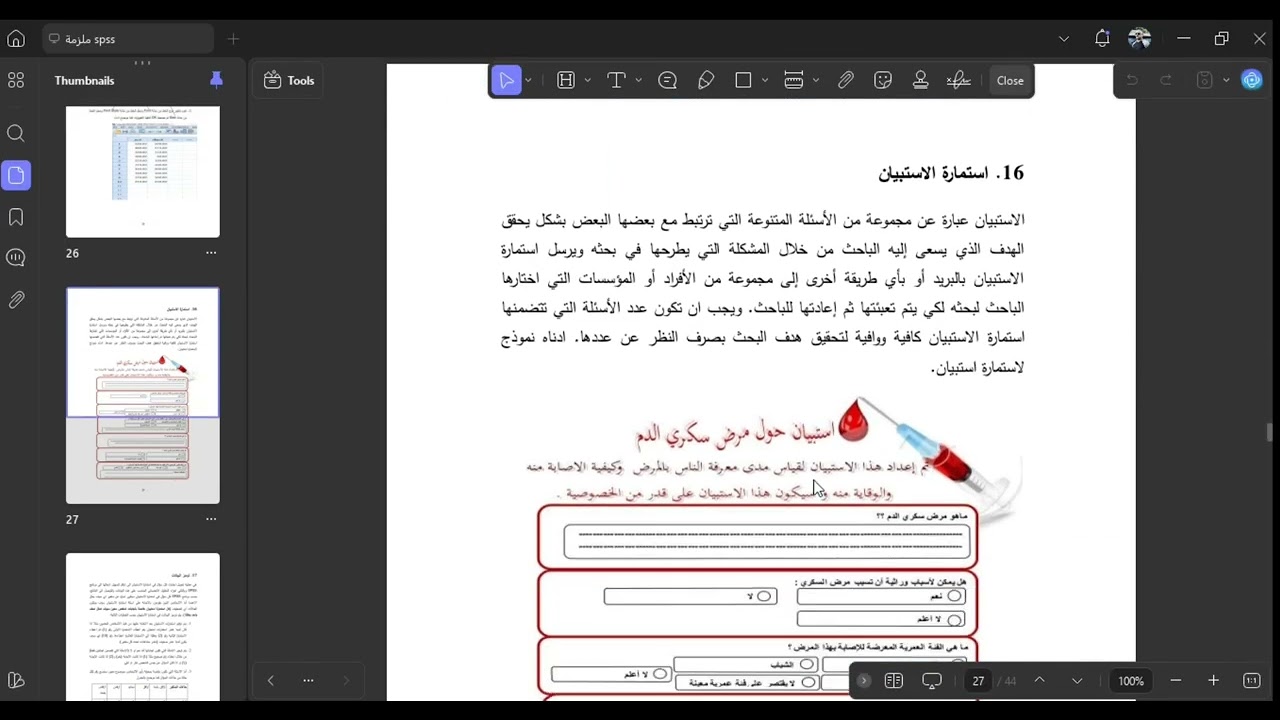Open the sticker tool
1280x720 pixels.
tap(883, 80)
